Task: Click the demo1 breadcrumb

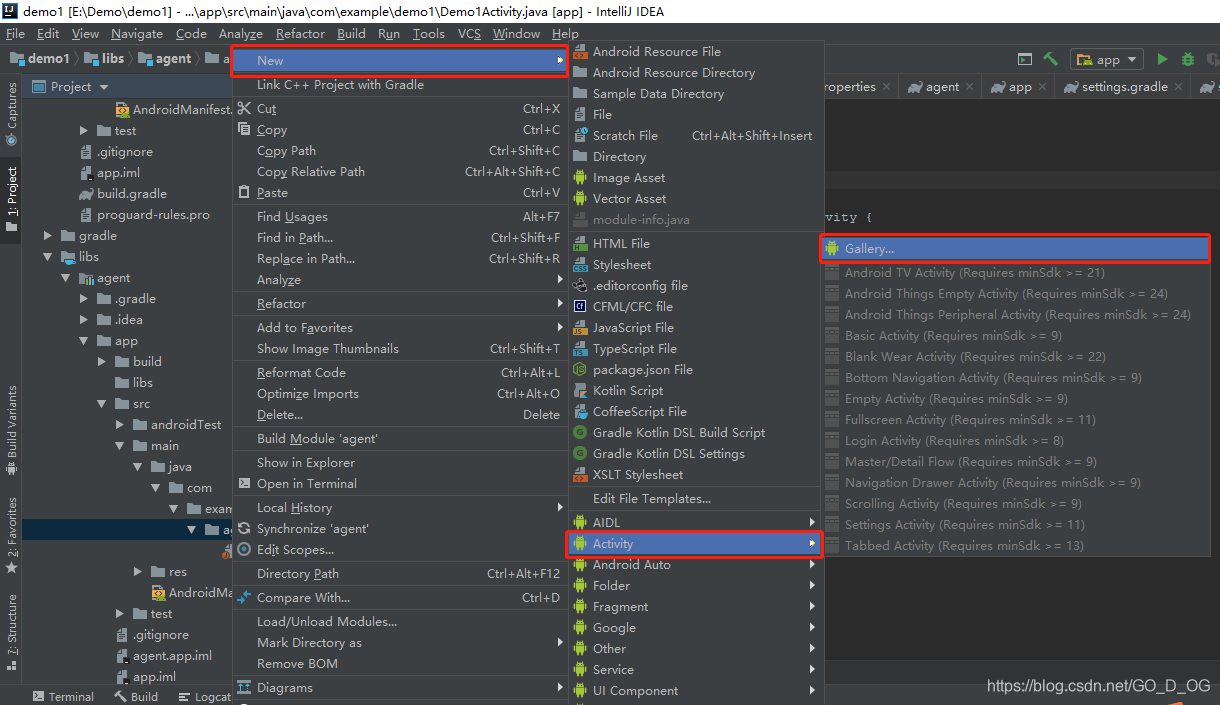Action: coord(39,59)
